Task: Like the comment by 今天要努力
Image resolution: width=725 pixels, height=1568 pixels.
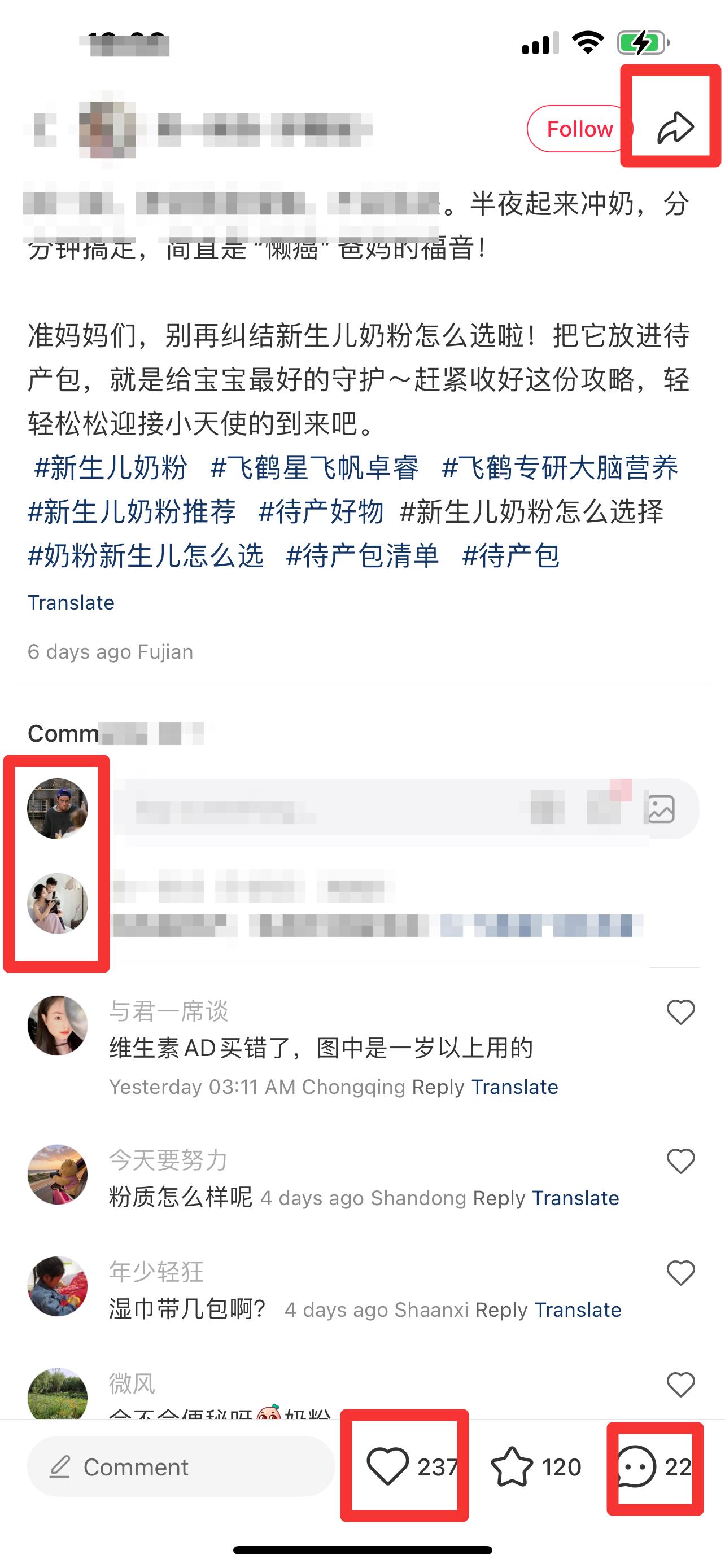Action: 680,1161
